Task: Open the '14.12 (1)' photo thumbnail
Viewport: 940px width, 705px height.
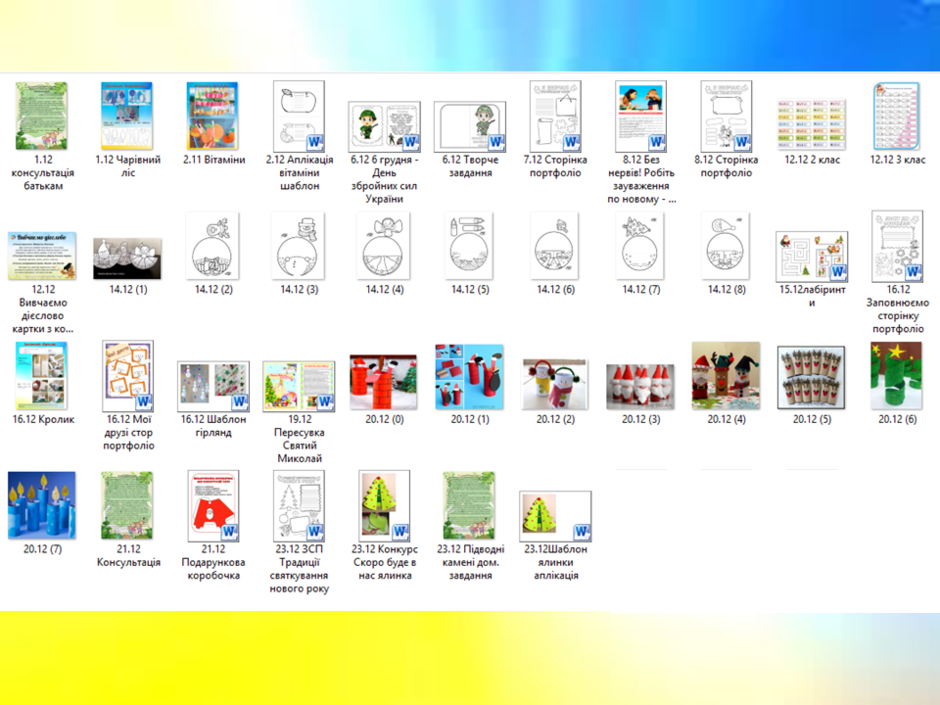Action: point(127,258)
